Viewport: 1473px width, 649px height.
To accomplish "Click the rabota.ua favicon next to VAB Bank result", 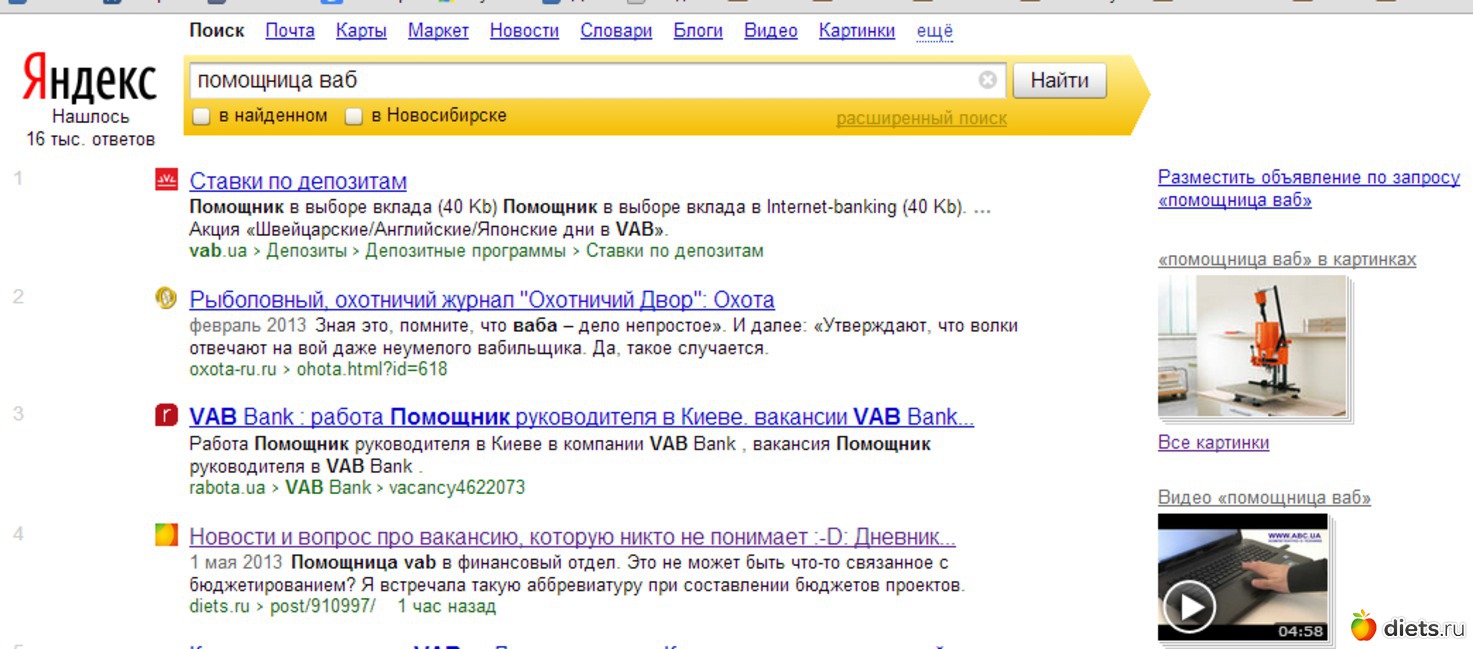I will pos(166,416).
